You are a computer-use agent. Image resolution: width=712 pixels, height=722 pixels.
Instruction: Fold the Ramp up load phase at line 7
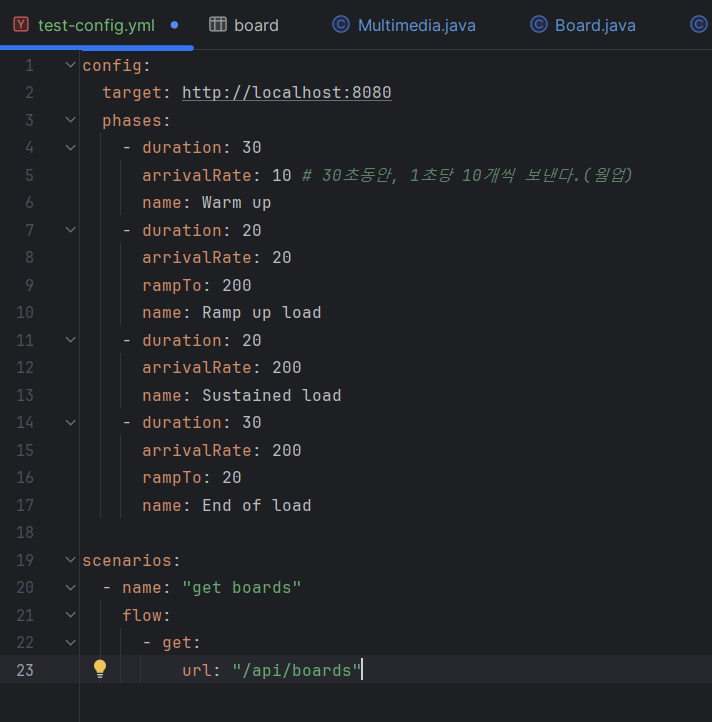[x=70, y=230]
